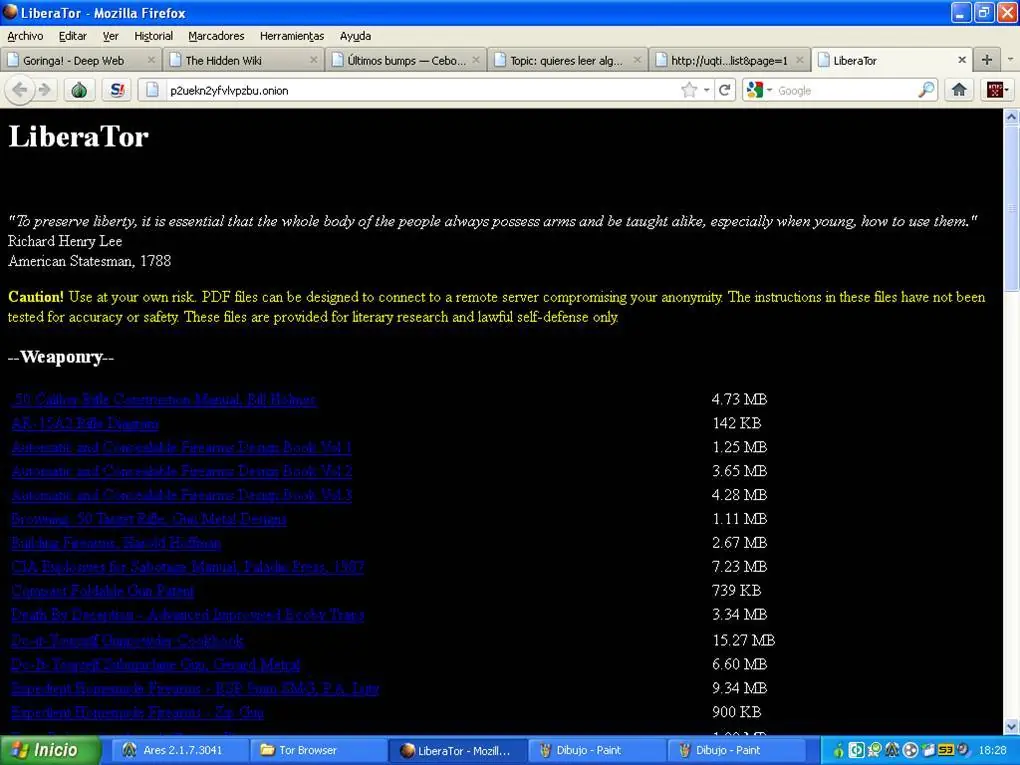Viewport: 1020px width, 765px height.
Task: Click the S3 tray icon
Action: [x=946, y=750]
